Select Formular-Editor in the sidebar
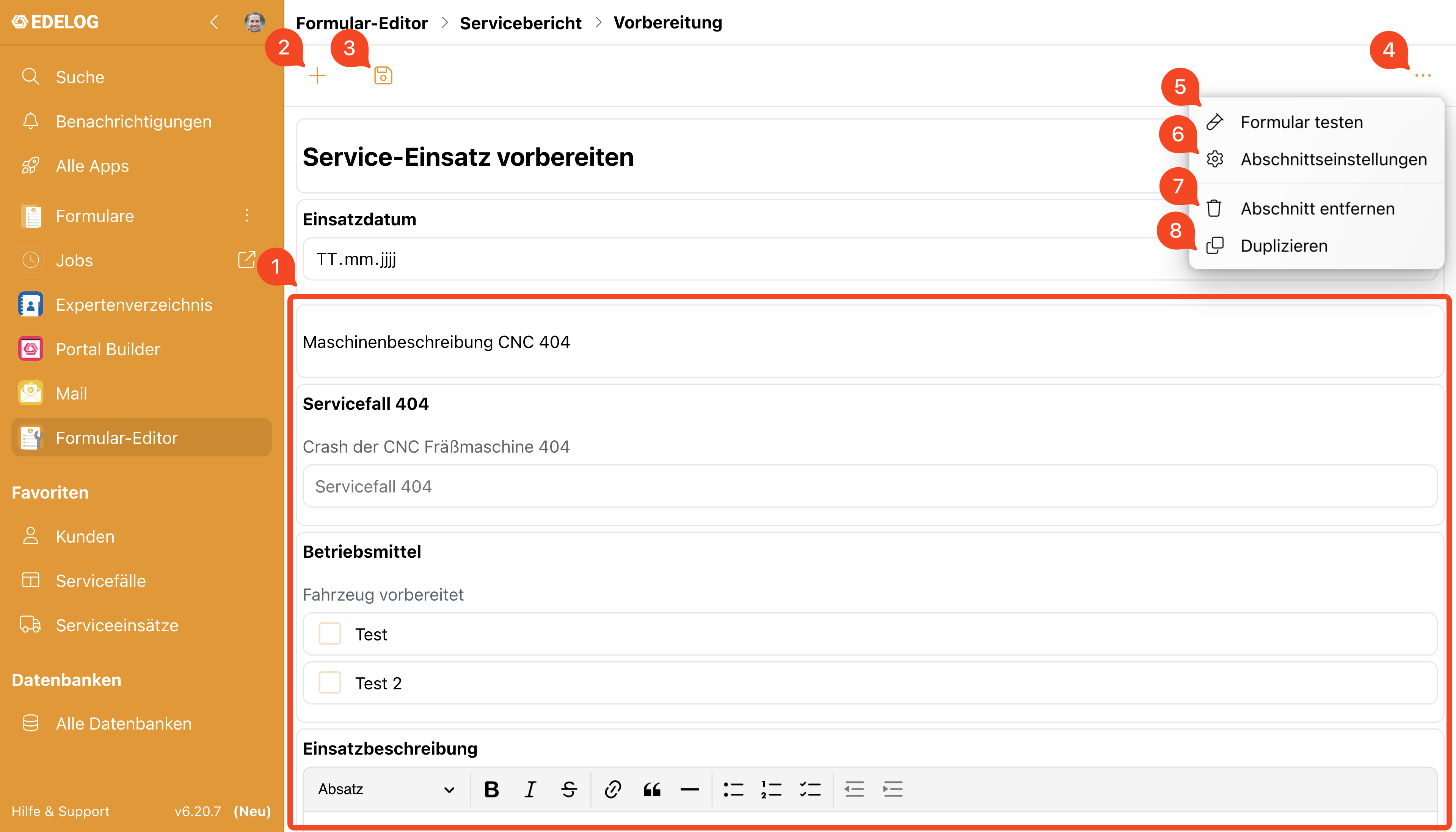 click(x=141, y=438)
